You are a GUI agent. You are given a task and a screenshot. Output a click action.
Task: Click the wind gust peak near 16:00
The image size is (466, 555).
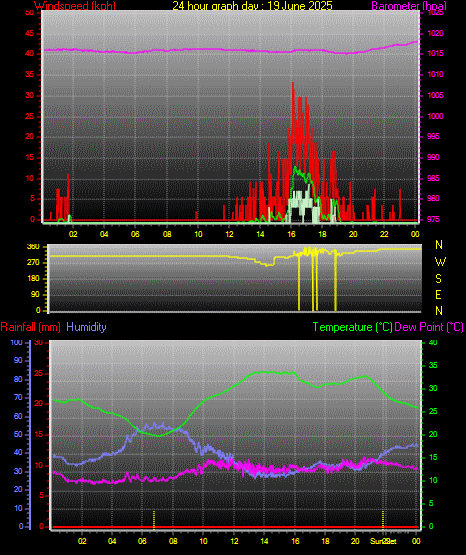293,84
